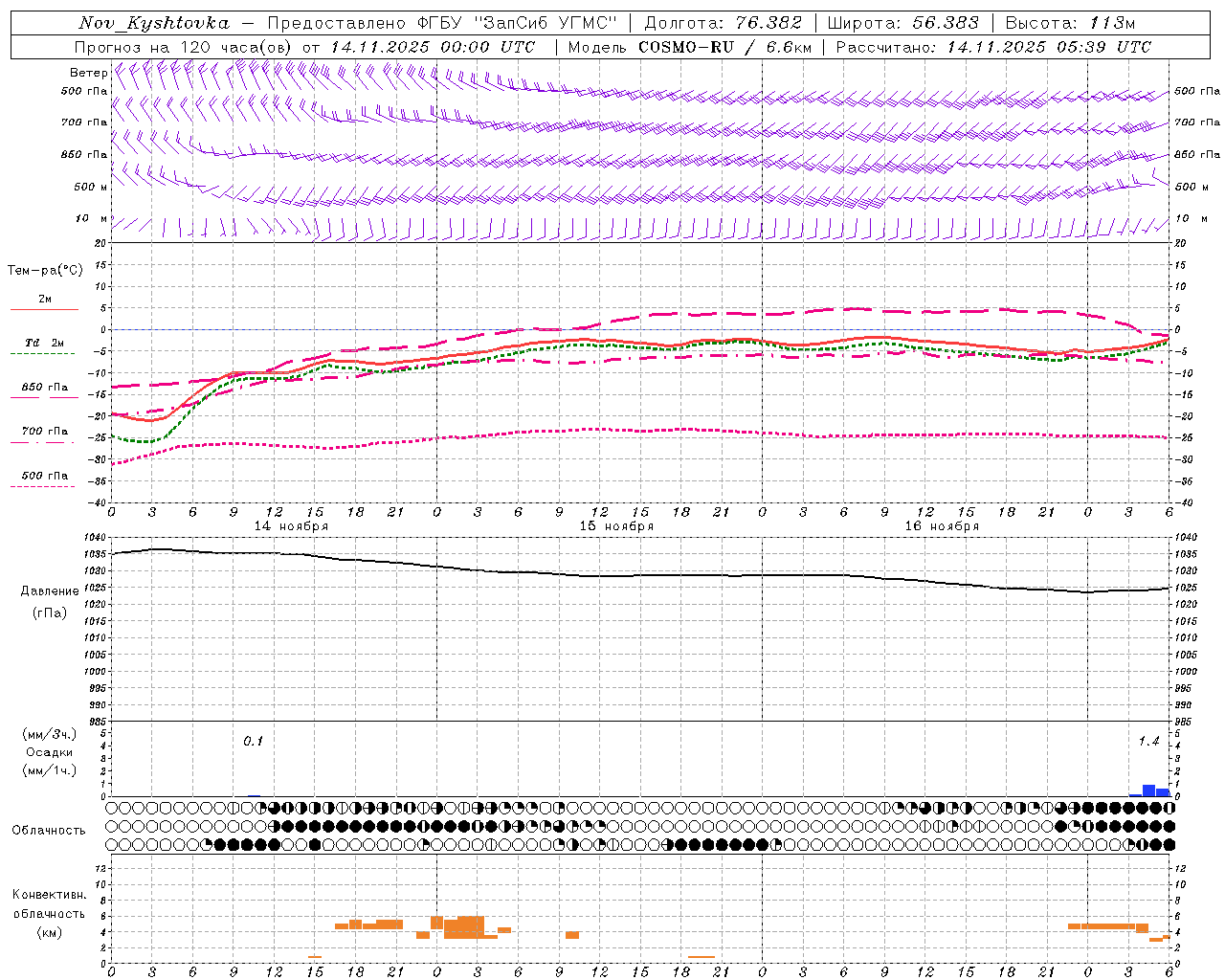1225x980 pixels.
Task: Click the Давление pressure panel label
Action: coord(50,591)
